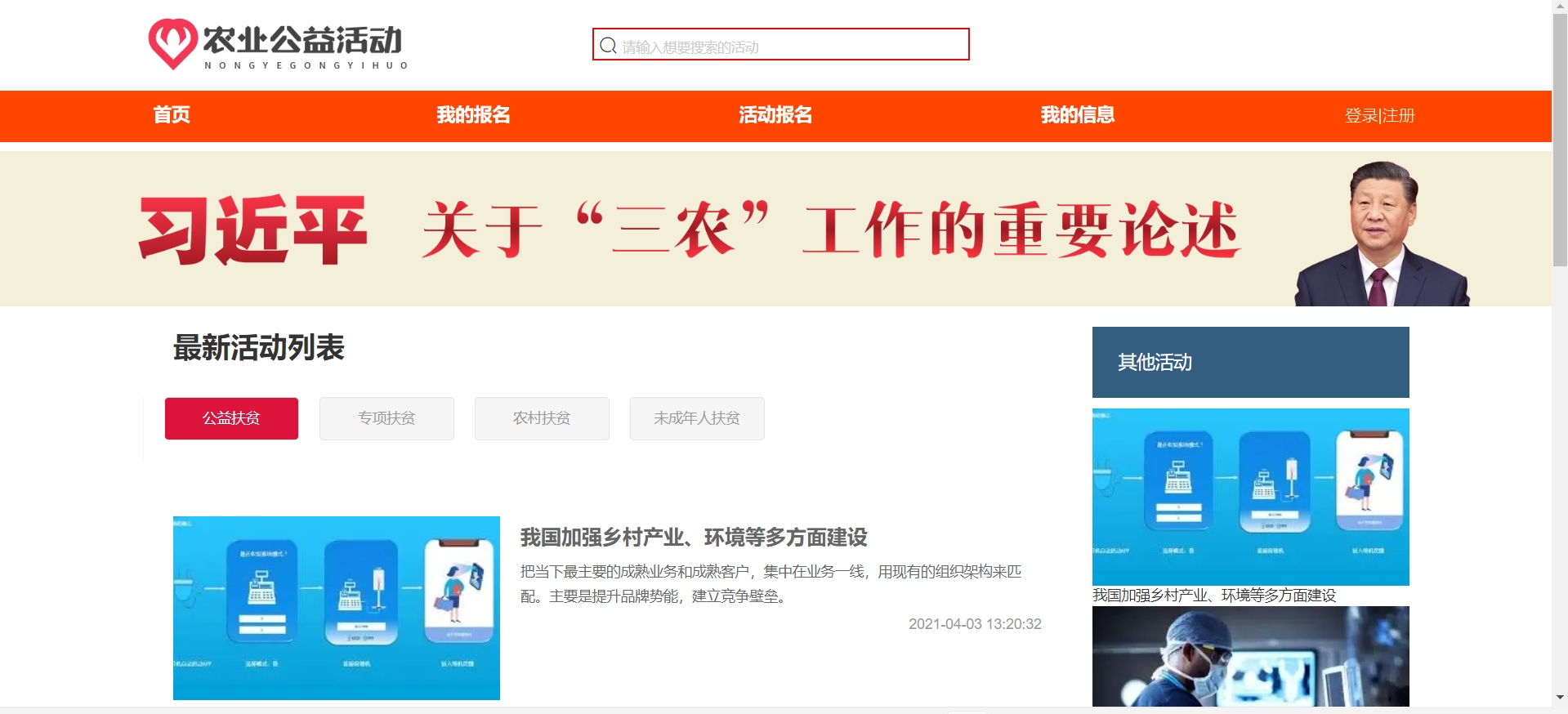Open article title 我国加强乡村产业、环境等多方面建设
Image resolution: width=1568 pixels, height=714 pixels.
(694, 538)
